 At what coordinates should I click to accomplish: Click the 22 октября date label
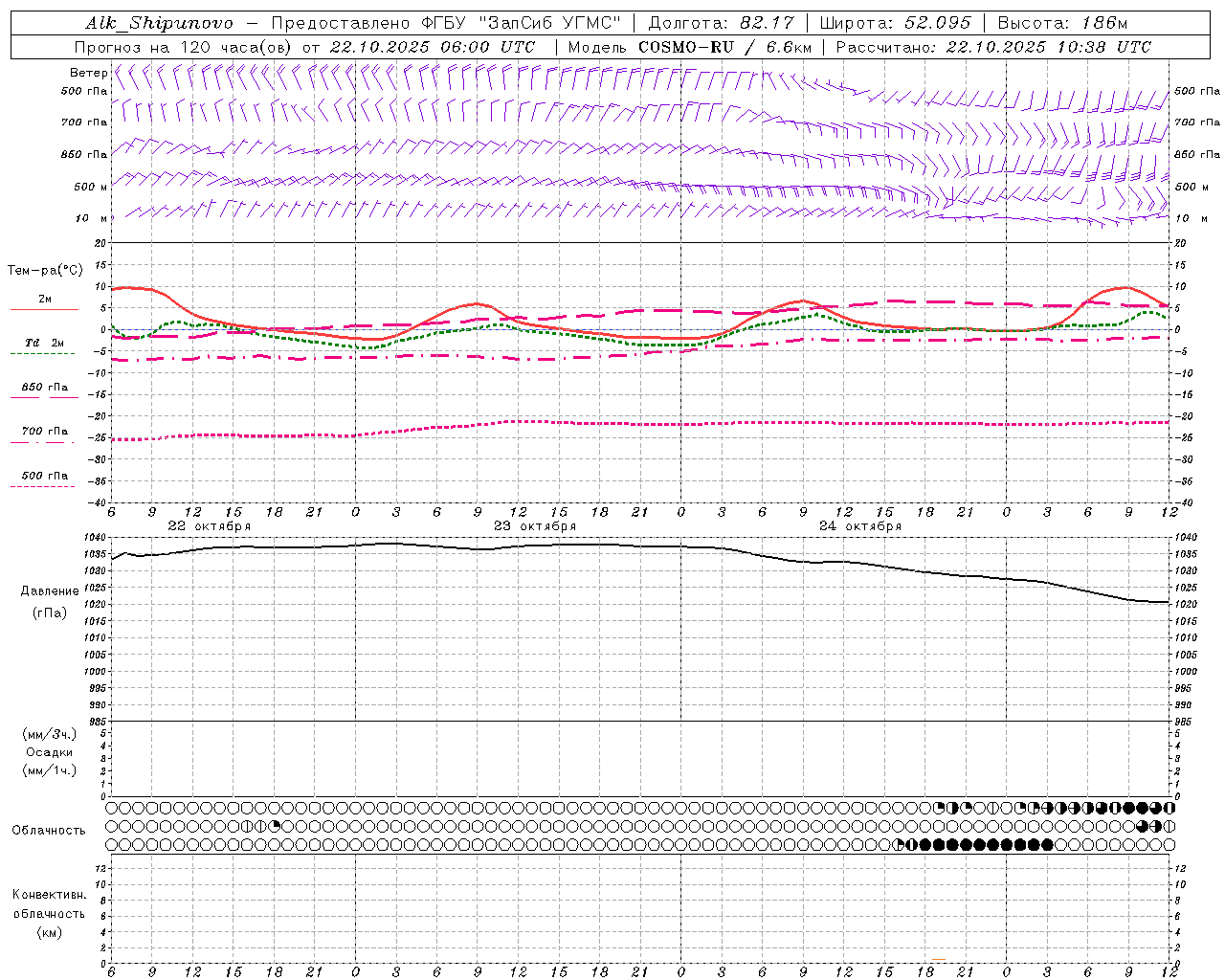pyautogui.click(x=210, y=526)
